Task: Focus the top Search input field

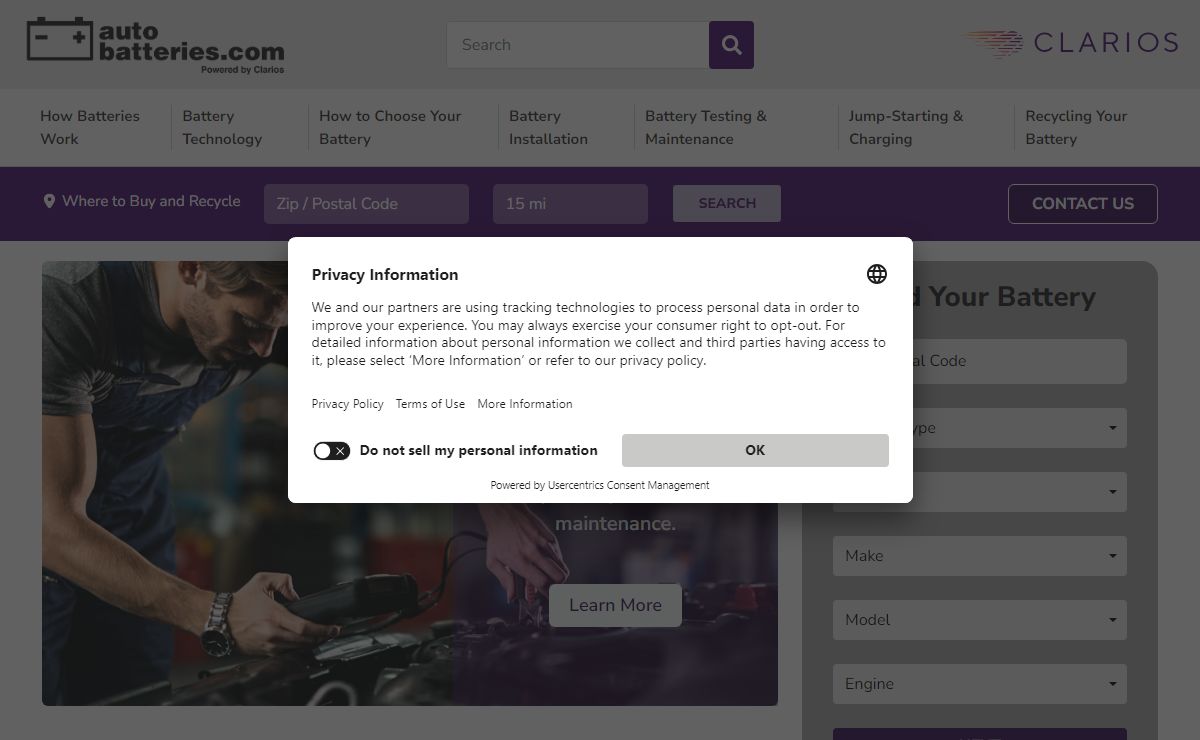Action: click(x=578, y=45)
